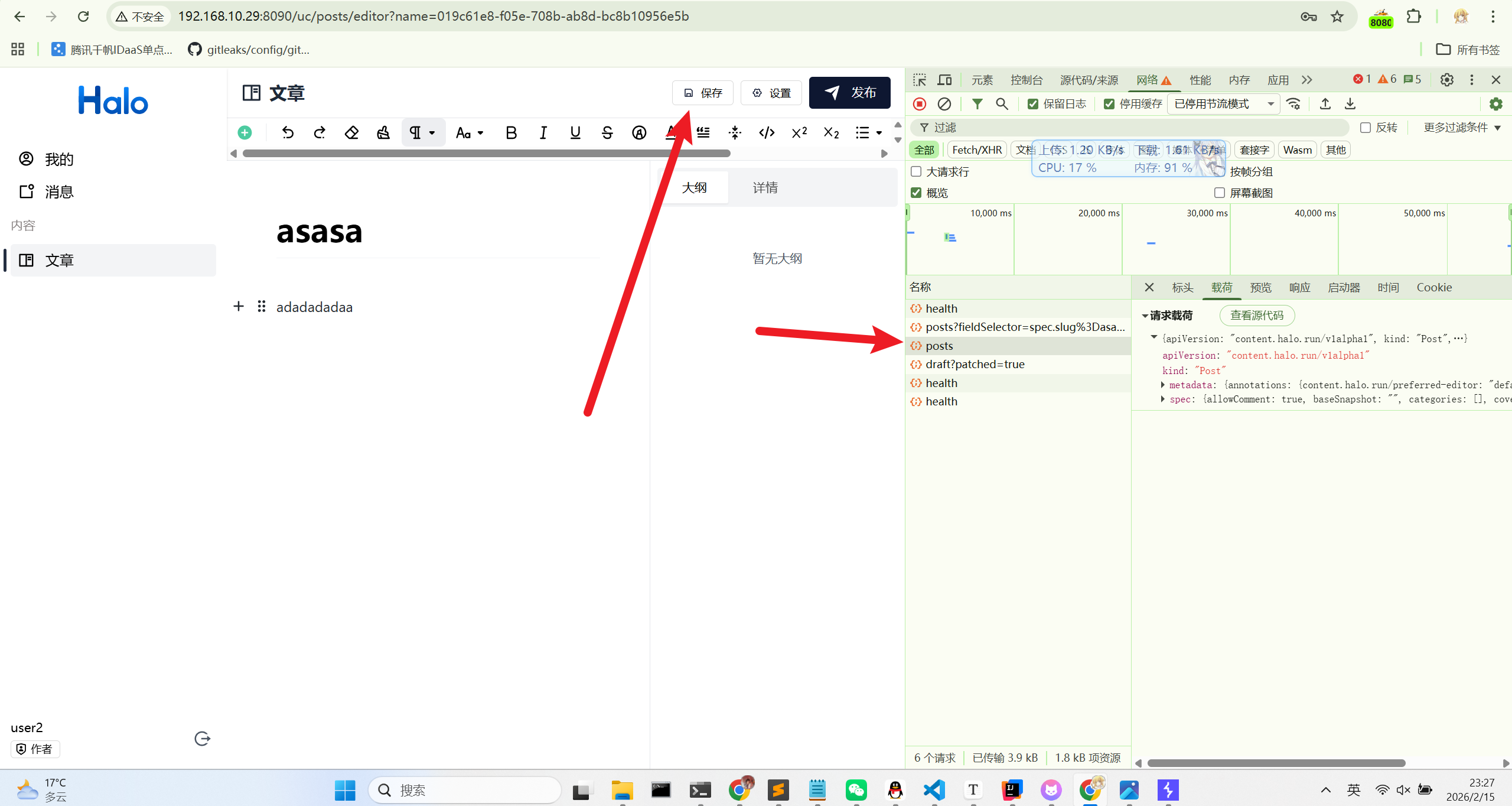Switch to the 详情 tab
The width and height of the screenshot is (1512, 806).
765,187
